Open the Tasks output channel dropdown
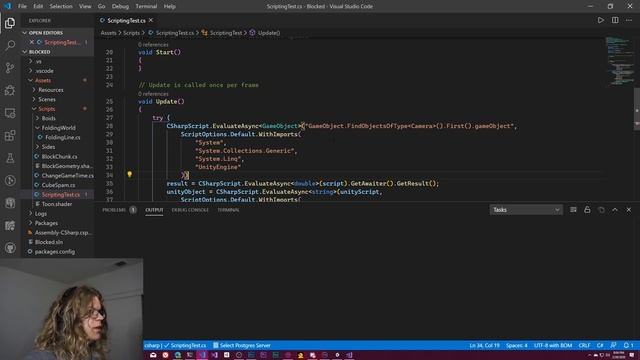Screen dimensions: 640x360 pos(526,210)
